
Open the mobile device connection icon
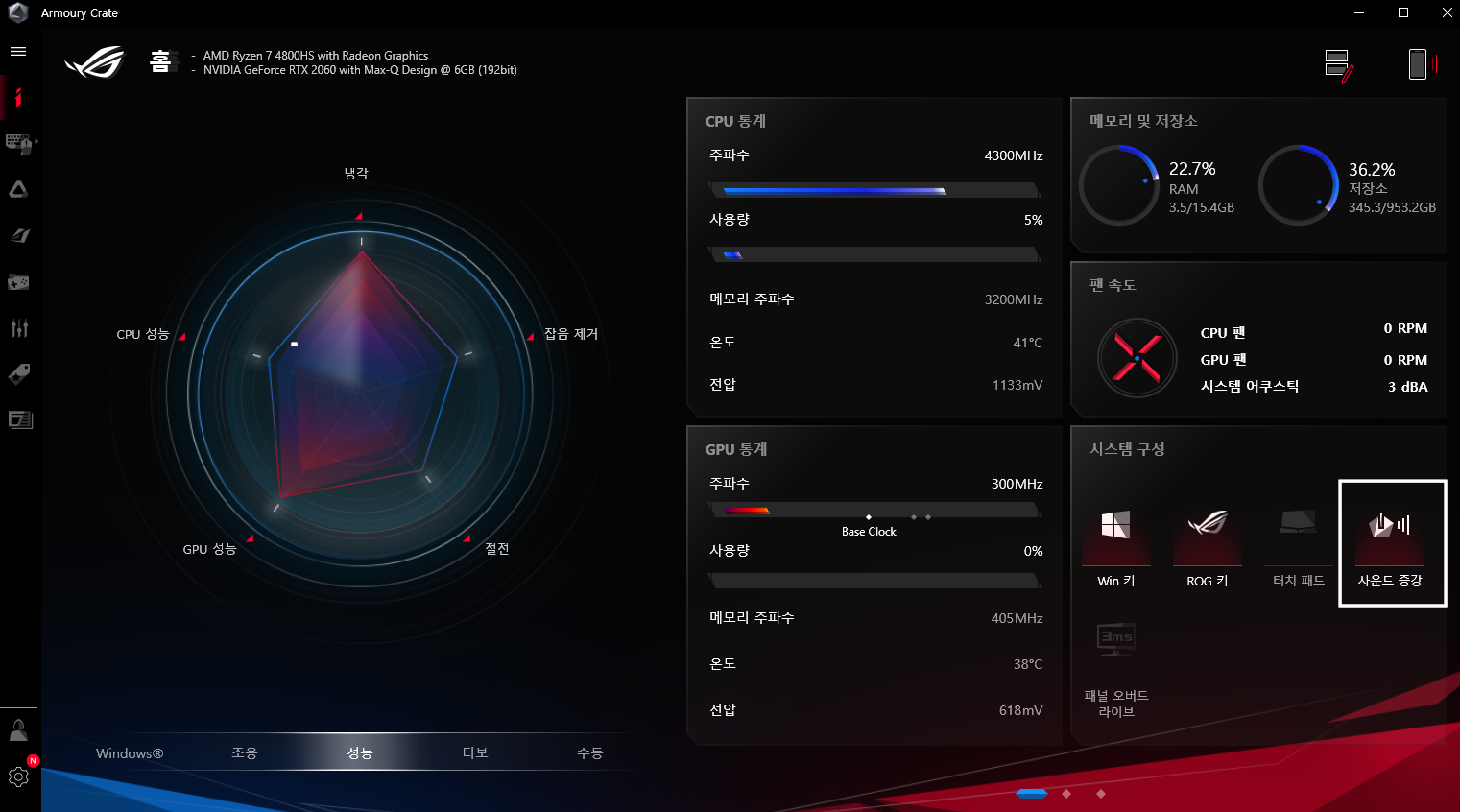tap(1422, 64)
